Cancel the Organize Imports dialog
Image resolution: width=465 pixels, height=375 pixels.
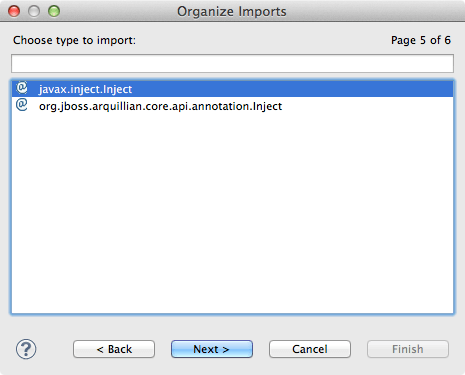click(x=310, y=349)
